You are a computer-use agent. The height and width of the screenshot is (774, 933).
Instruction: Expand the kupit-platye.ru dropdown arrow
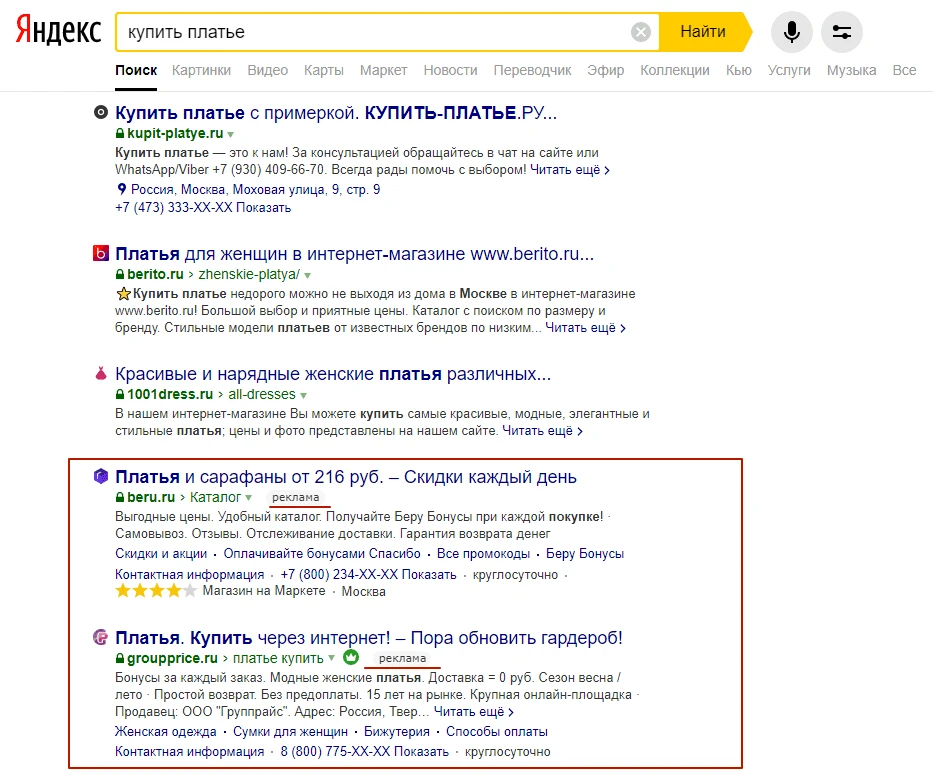click(231, 134)
